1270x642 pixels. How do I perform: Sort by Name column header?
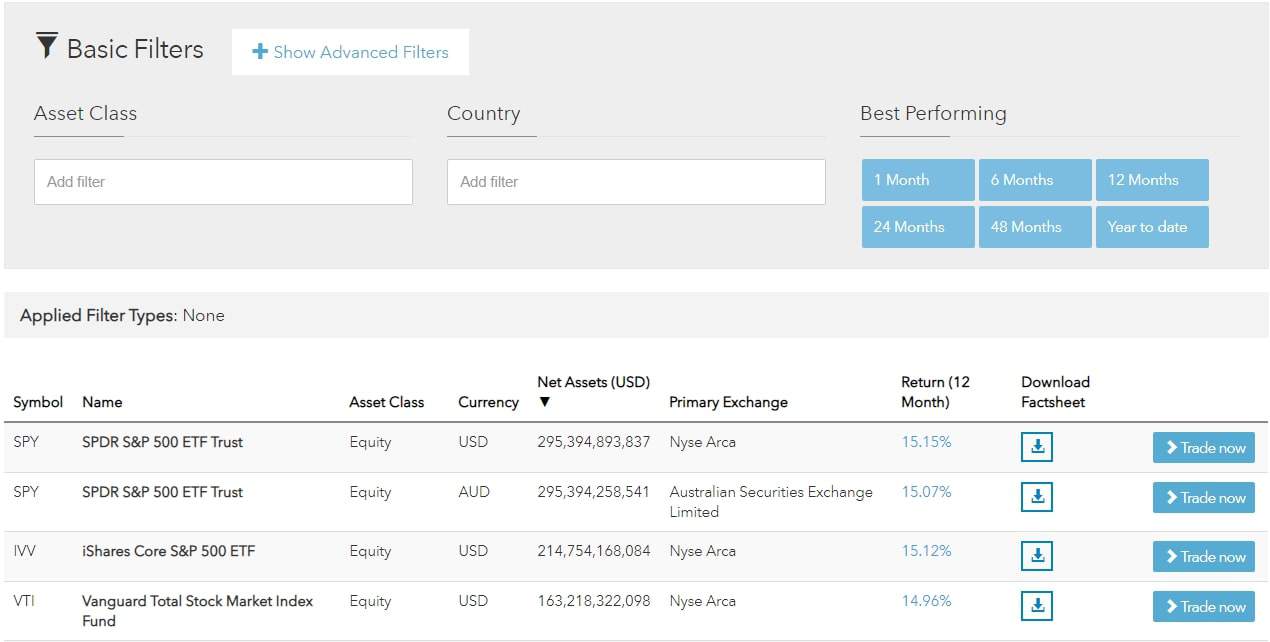[102, 402]
